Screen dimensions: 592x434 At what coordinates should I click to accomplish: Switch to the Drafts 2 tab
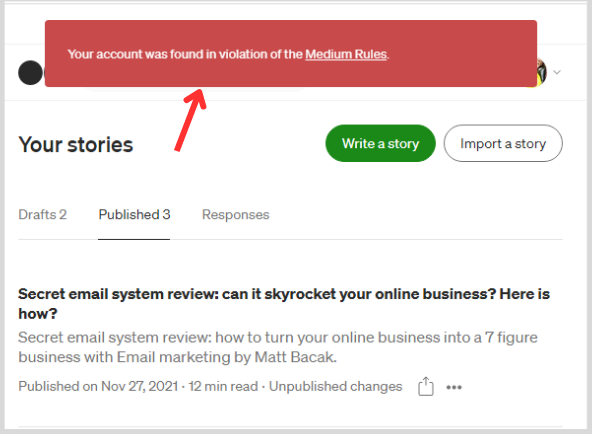tap(43, 214)
